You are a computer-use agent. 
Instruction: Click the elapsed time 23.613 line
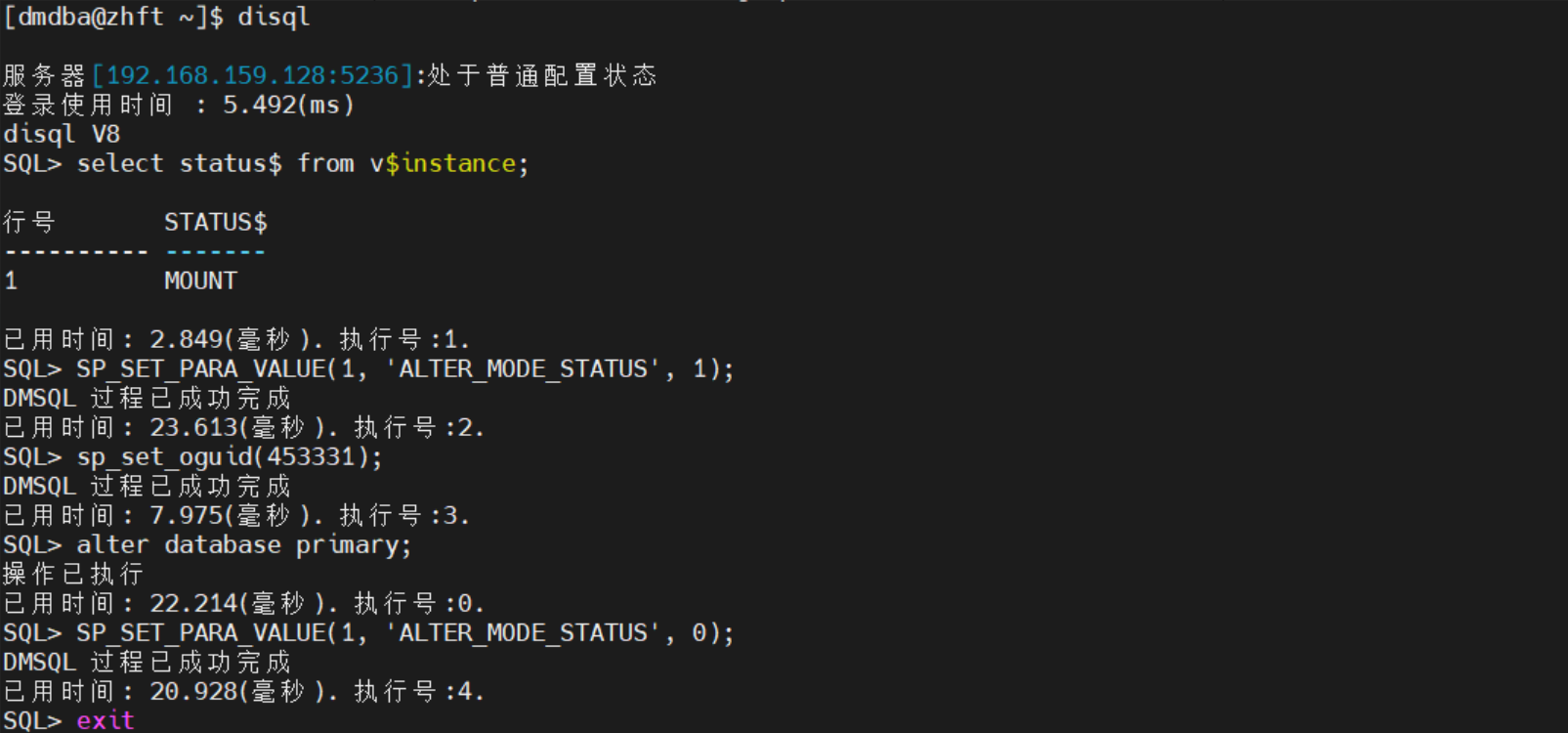tap(244, 427)
